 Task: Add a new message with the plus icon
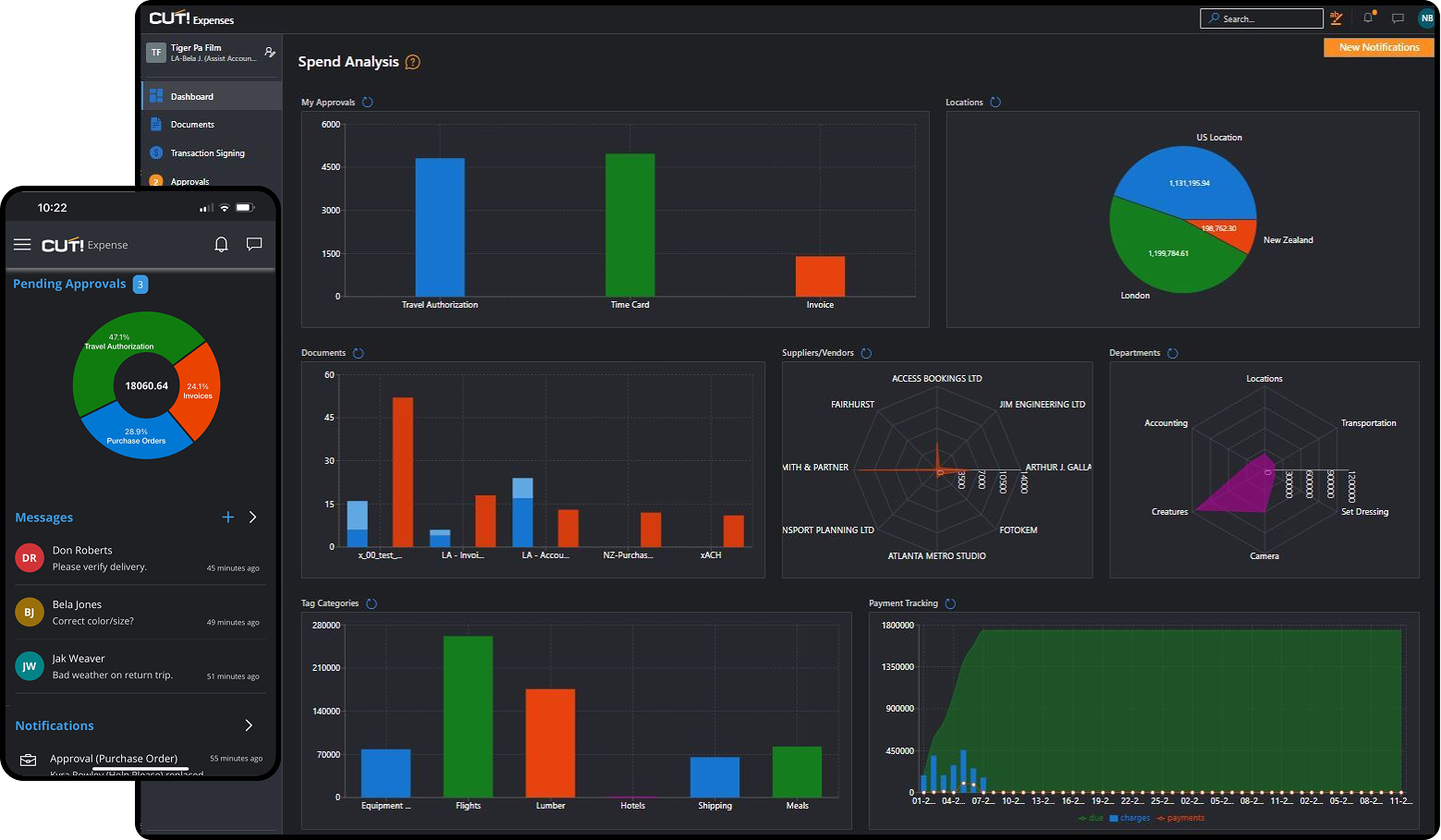pyautogui.click(x=228, y=517)
